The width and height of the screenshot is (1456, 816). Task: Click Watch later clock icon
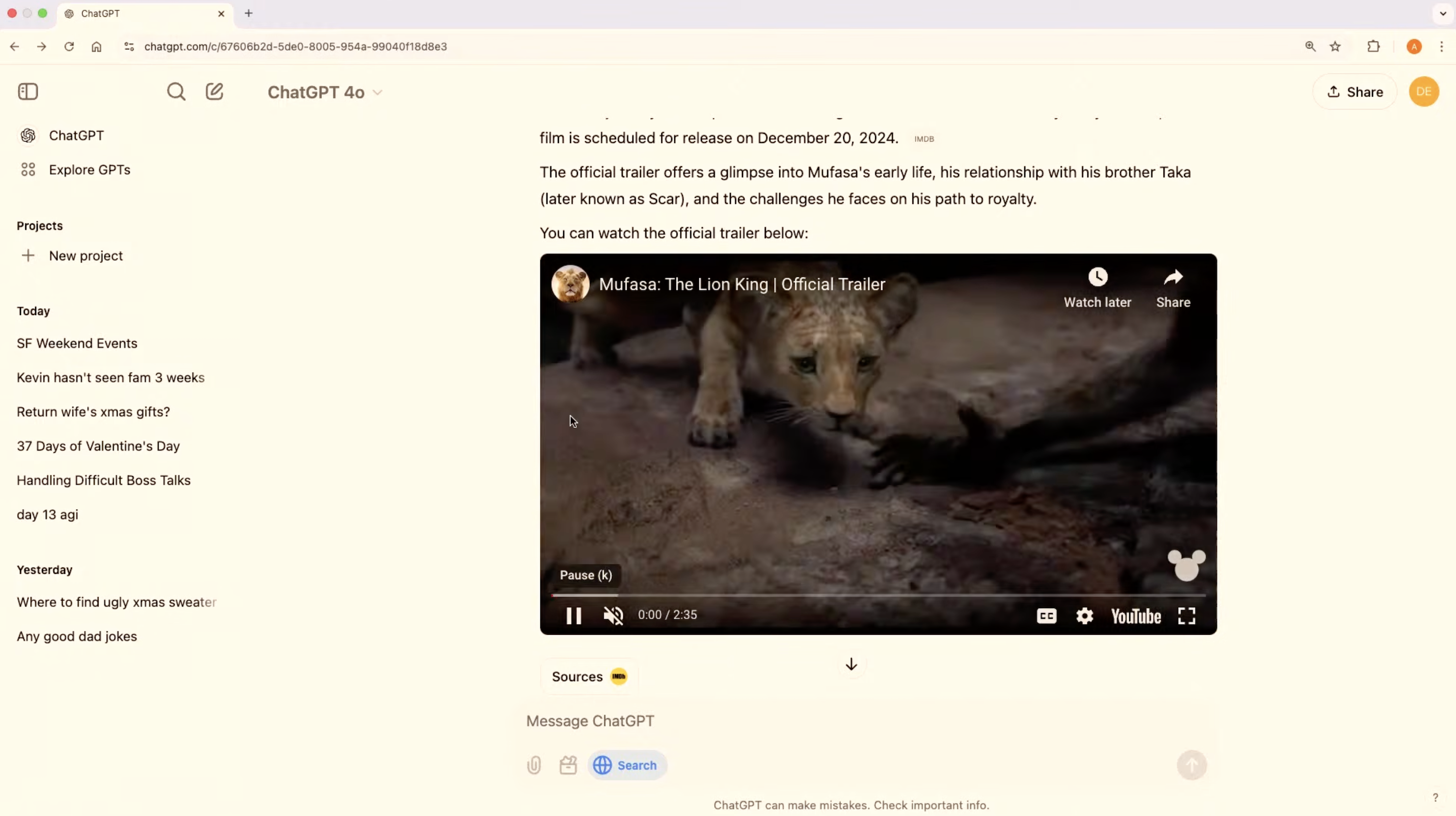click(x=1098, y=278)
